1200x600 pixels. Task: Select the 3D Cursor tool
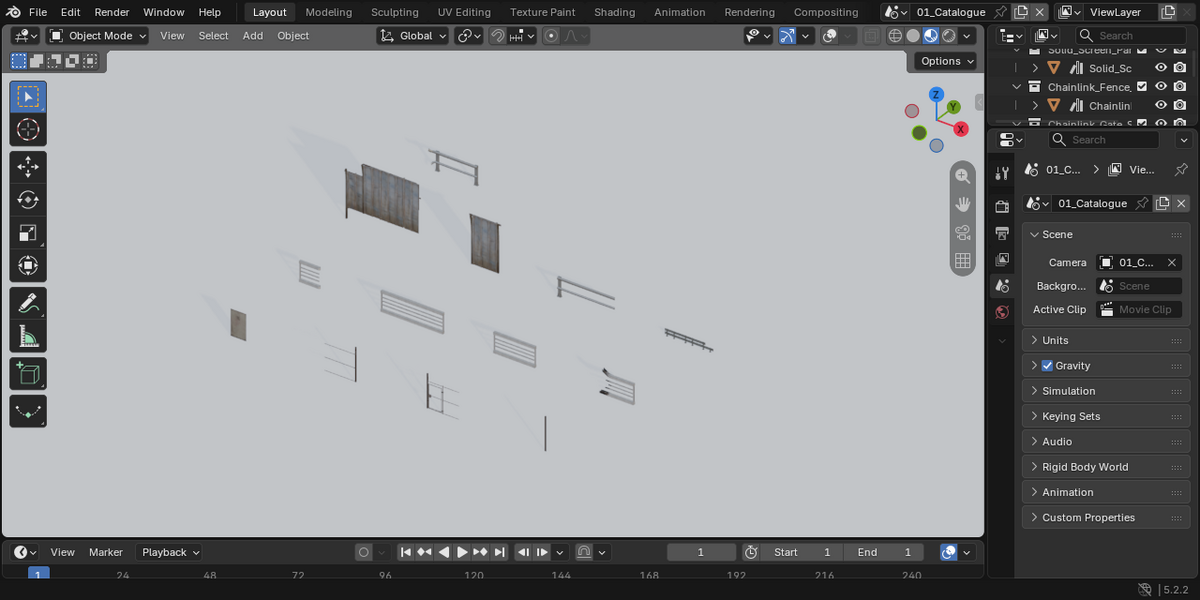[28, 130]
